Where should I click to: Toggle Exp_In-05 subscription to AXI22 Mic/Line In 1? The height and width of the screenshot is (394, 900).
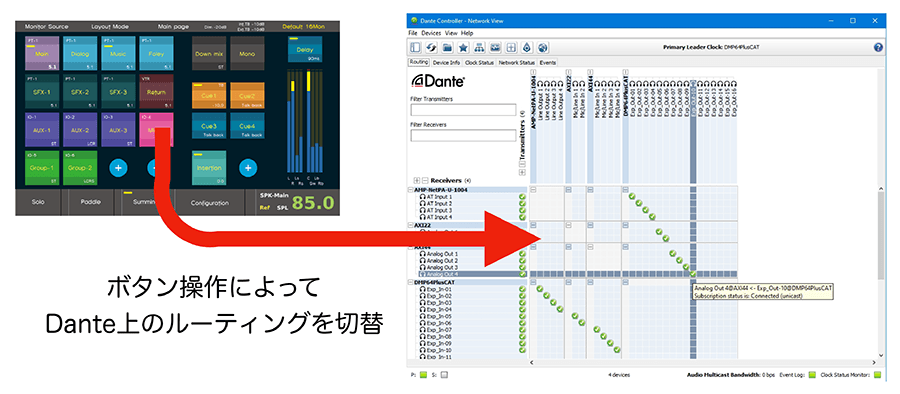click(x=575, y=316)
